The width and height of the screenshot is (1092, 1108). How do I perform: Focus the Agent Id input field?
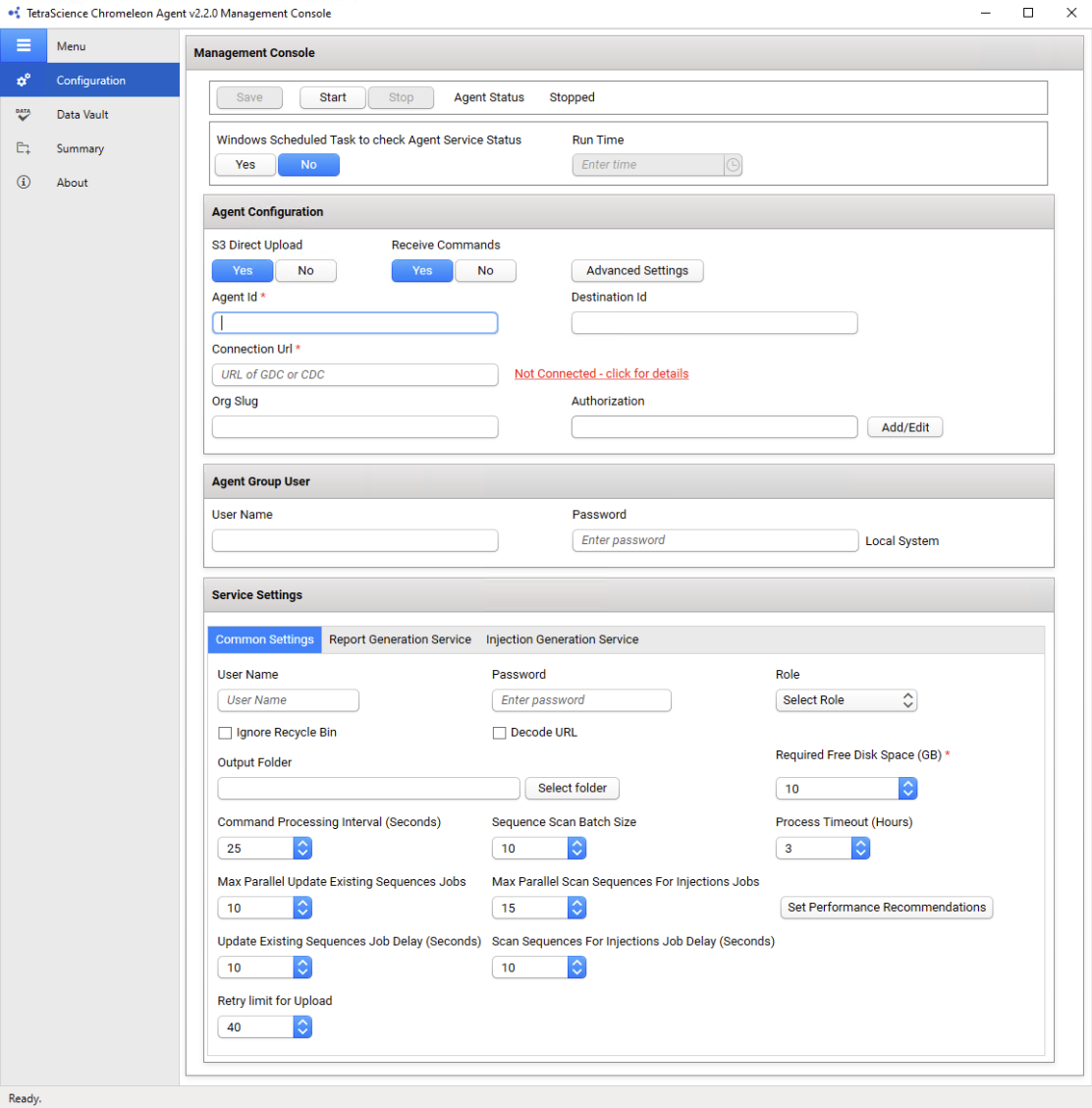click(x=355, y=323)
